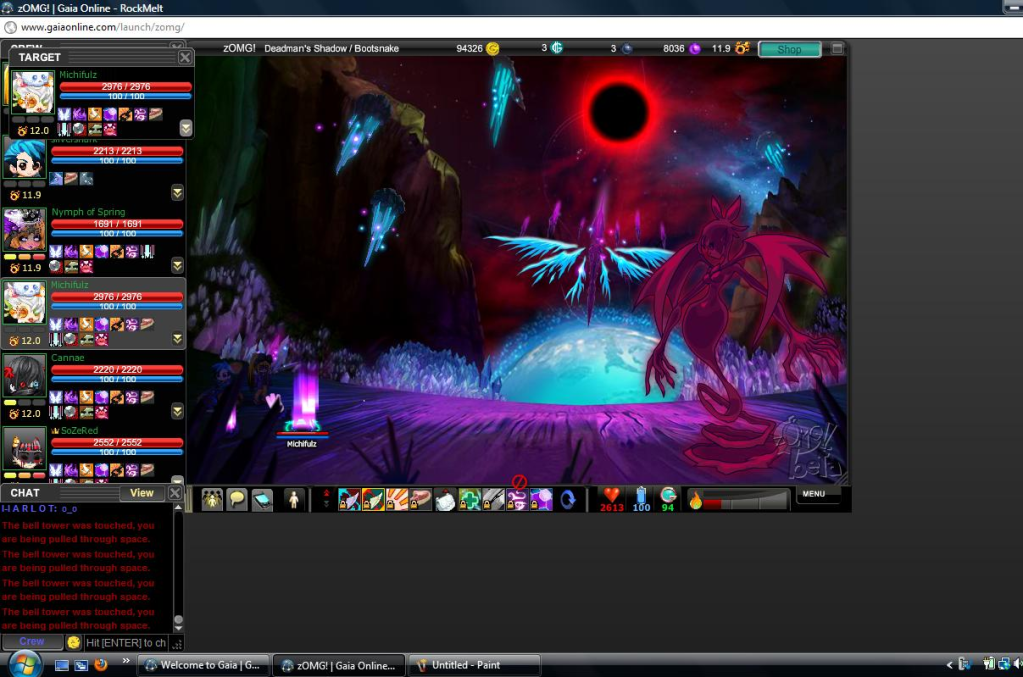Open the blue map/PDA icon in action bar

262,500
